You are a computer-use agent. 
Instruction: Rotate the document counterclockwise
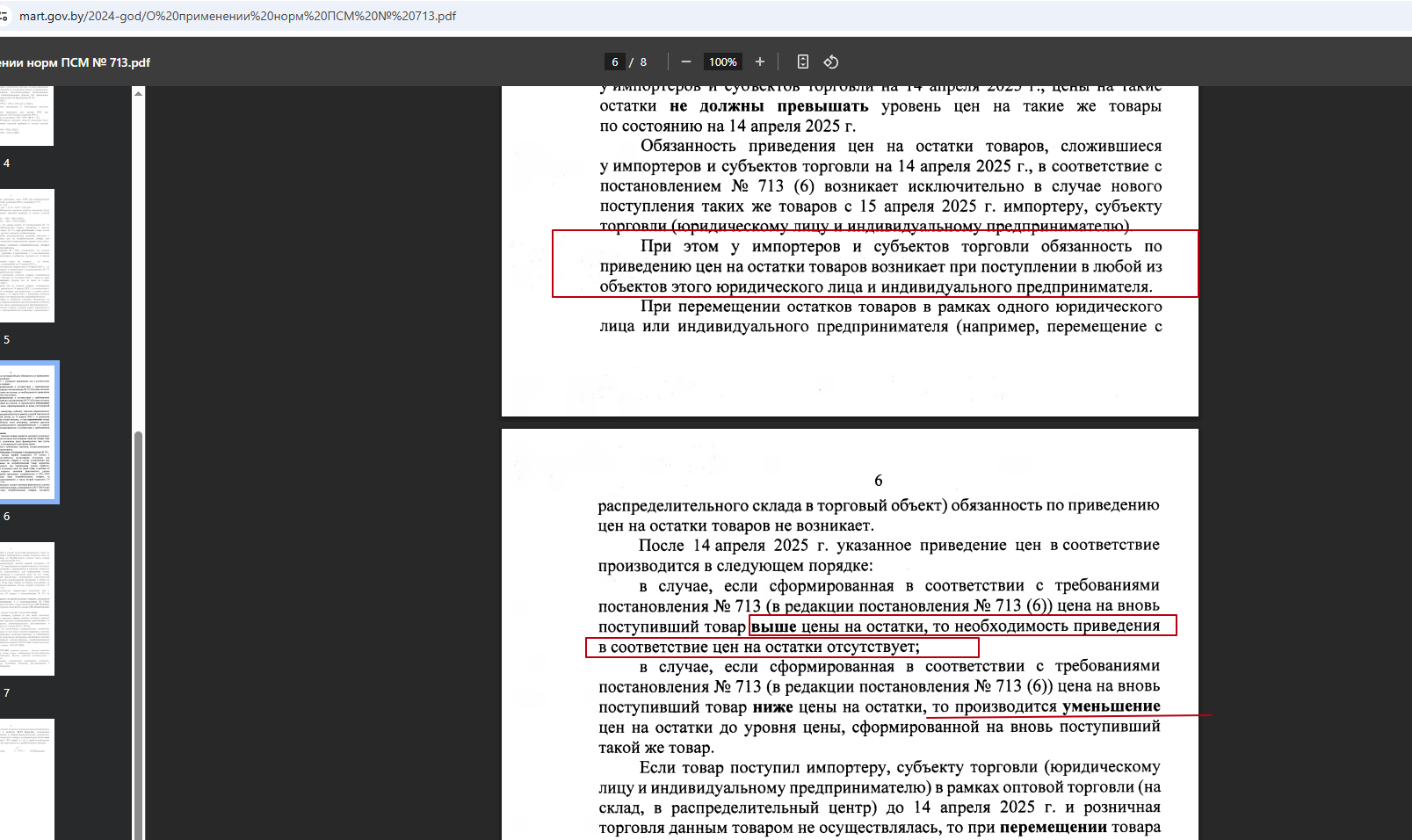[x=831, y=62]
